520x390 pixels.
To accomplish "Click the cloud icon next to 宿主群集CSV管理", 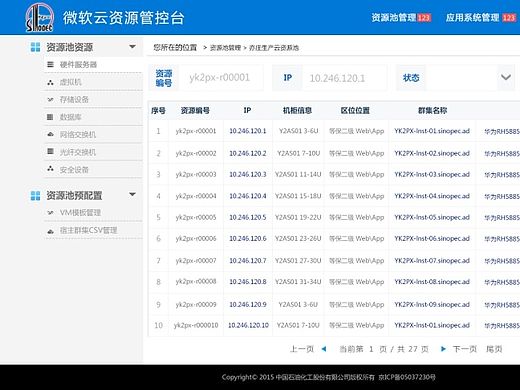I will tap(50, 231).
